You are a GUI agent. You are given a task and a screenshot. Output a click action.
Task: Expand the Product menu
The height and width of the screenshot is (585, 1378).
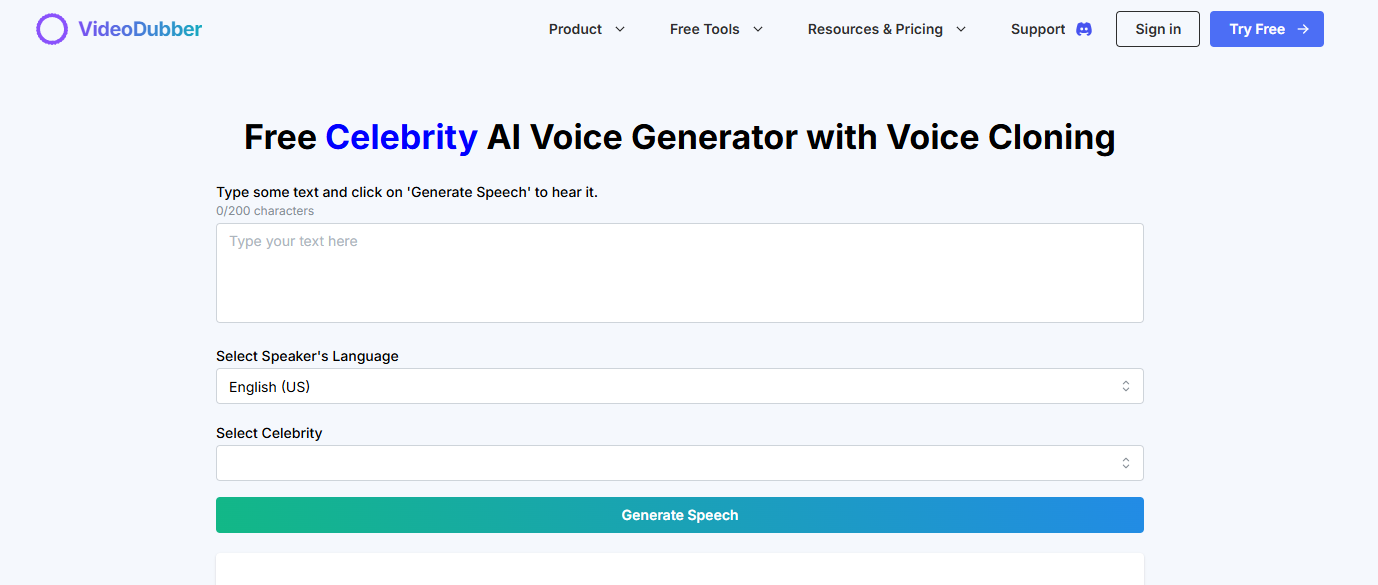[575, 29]
